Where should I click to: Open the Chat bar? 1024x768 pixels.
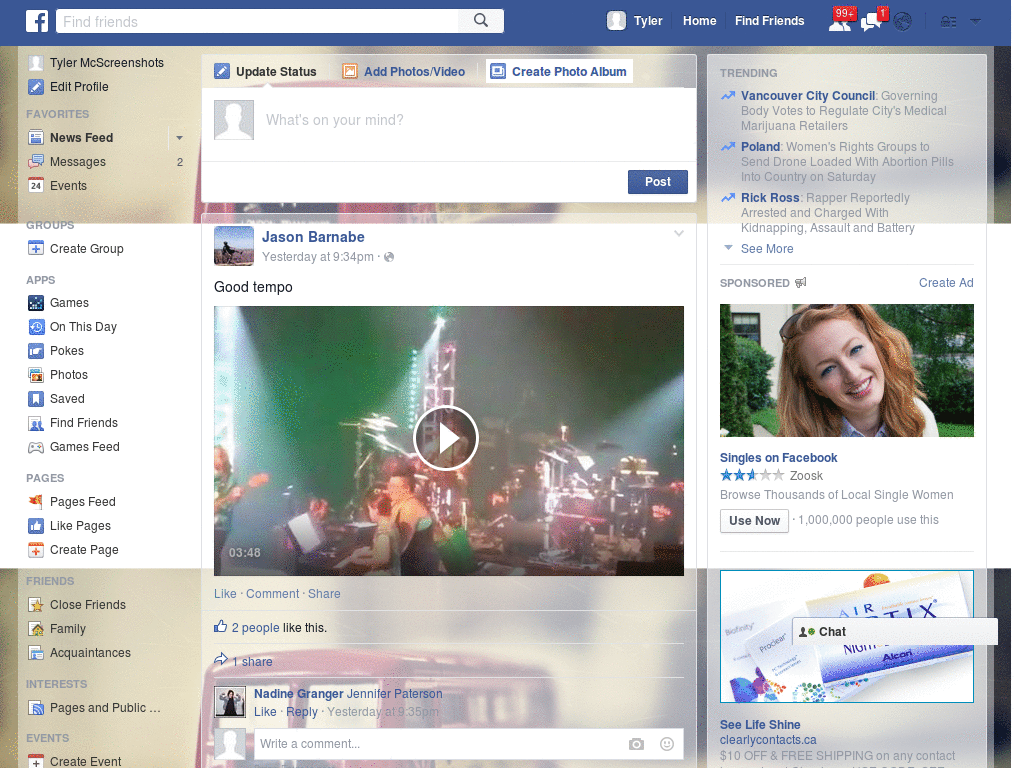tap(895, 632)
